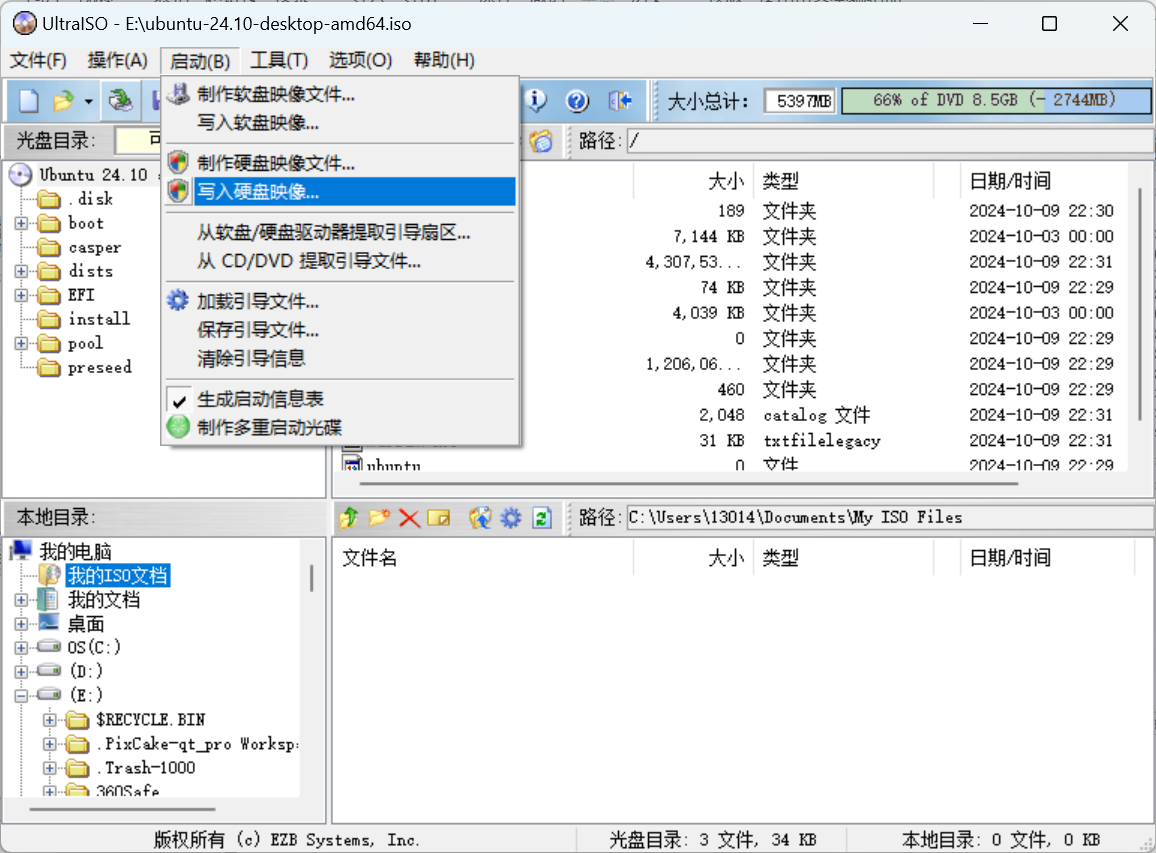Screen dimensions: 1156x853
Task: Select the .disk folder in disc tree
Action: 91,199
